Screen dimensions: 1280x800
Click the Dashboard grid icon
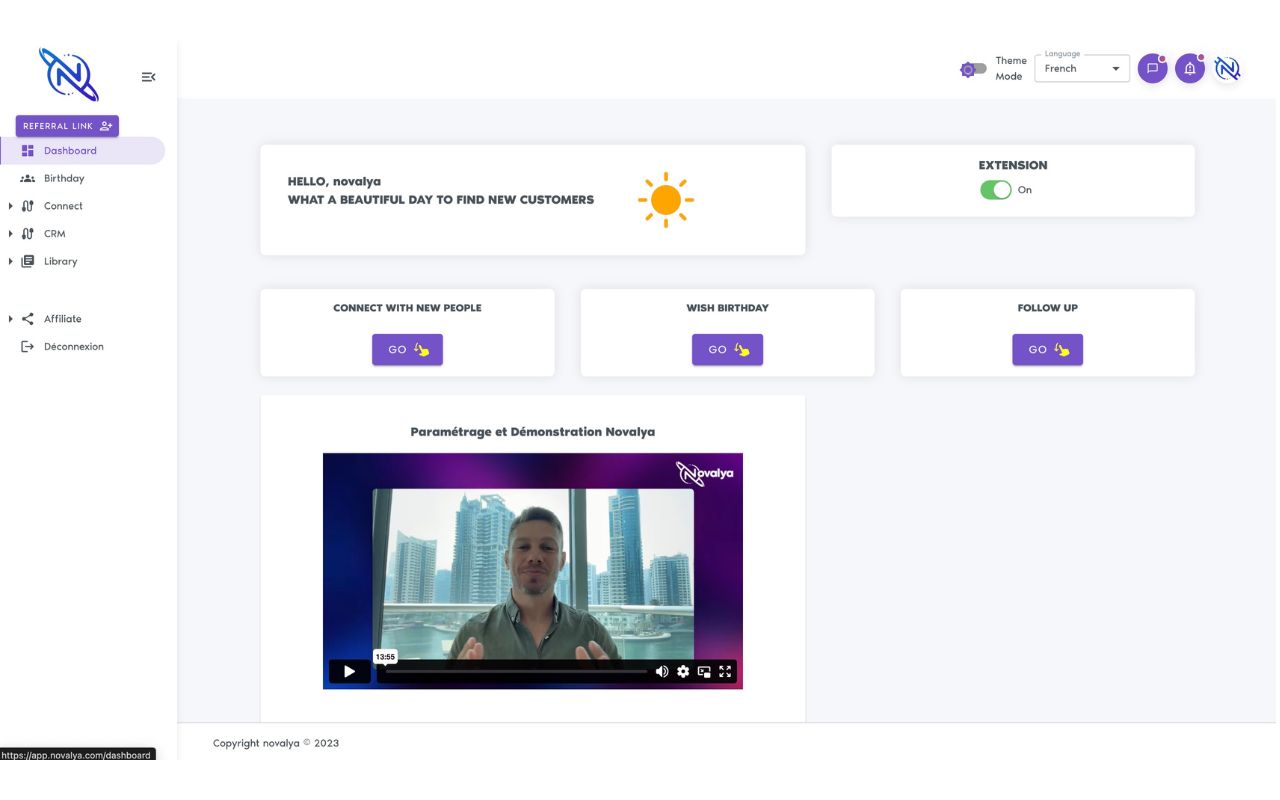coord(28,151)
